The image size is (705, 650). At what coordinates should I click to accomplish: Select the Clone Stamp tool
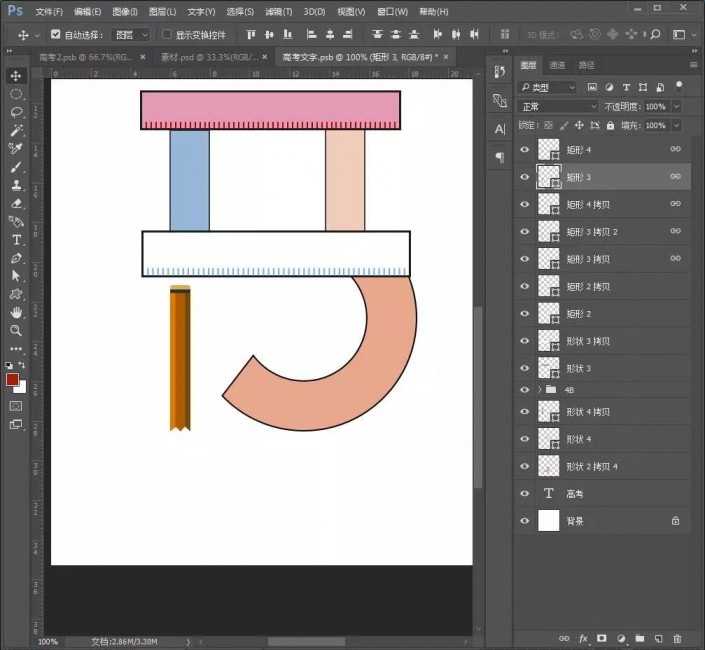pos(16,185)
